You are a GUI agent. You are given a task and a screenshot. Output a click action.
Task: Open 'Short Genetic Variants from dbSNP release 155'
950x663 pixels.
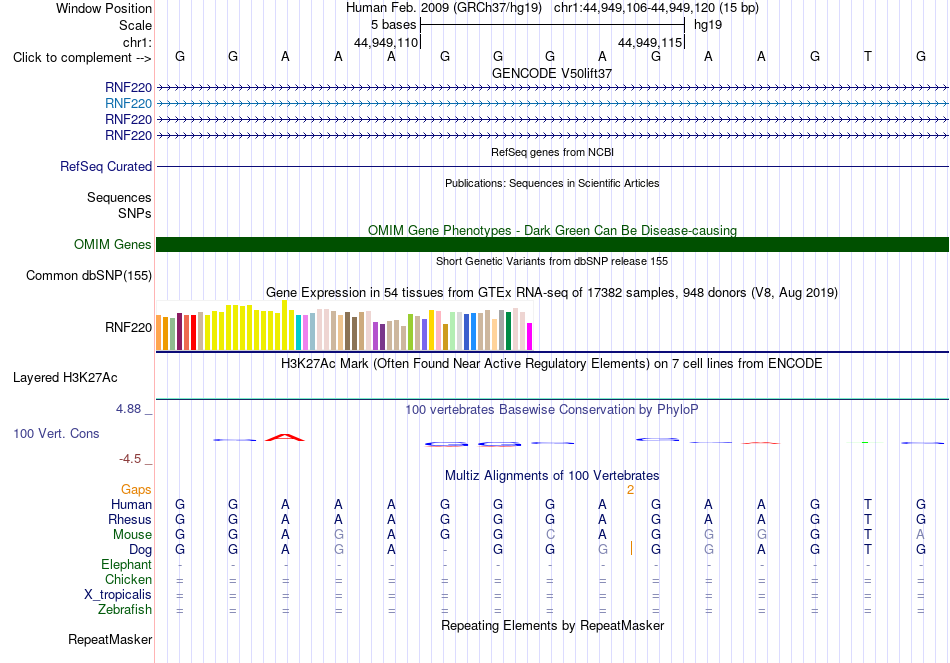(552, 261)
